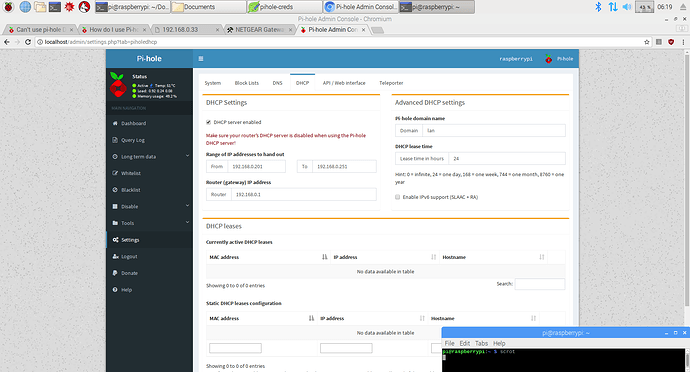The width and height of the screenshot is (690, 372).
Task: Edit the Pi-hole domain name field
Action: (494, 131)
